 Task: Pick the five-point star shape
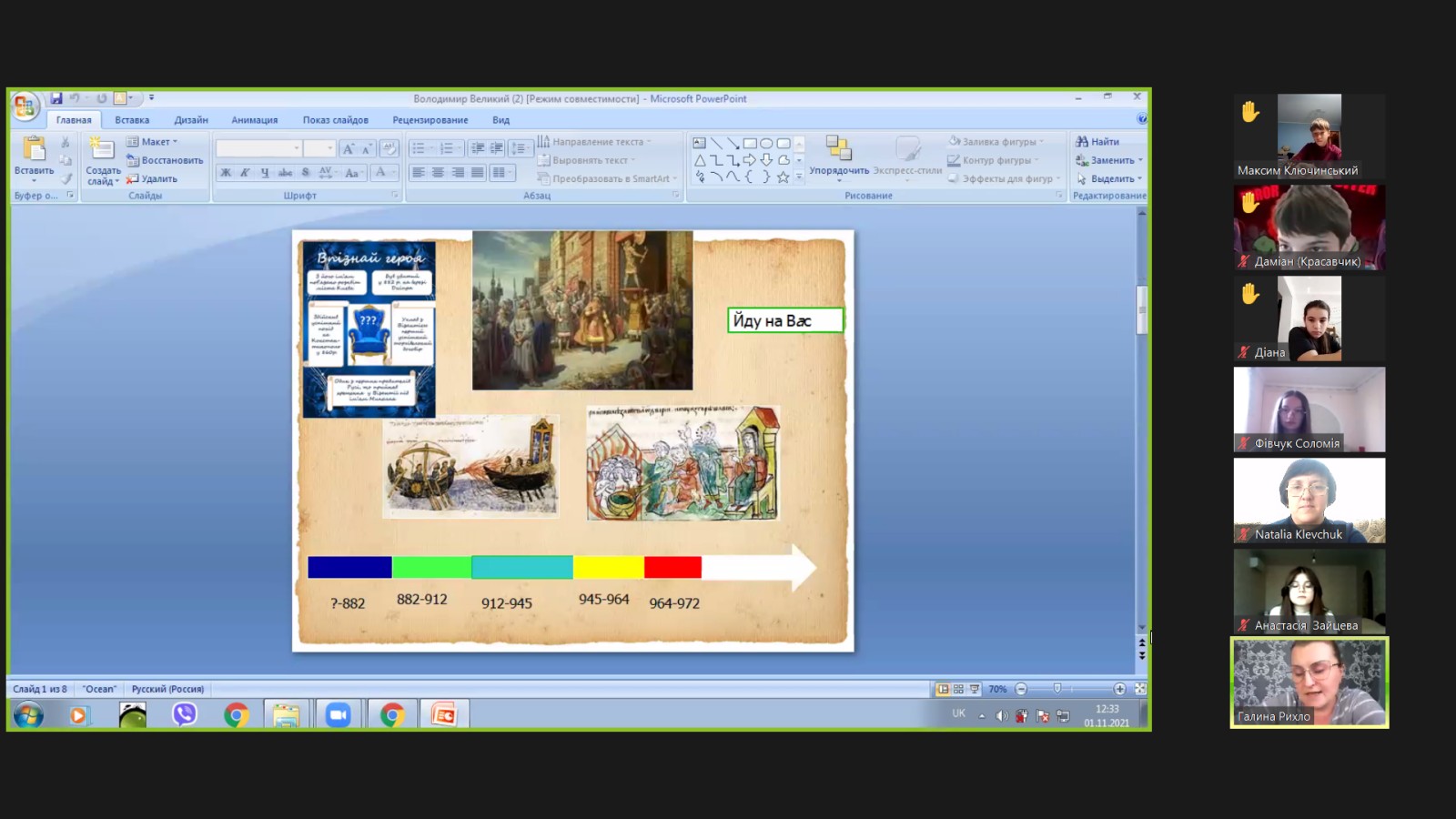[x=783, y=177]
